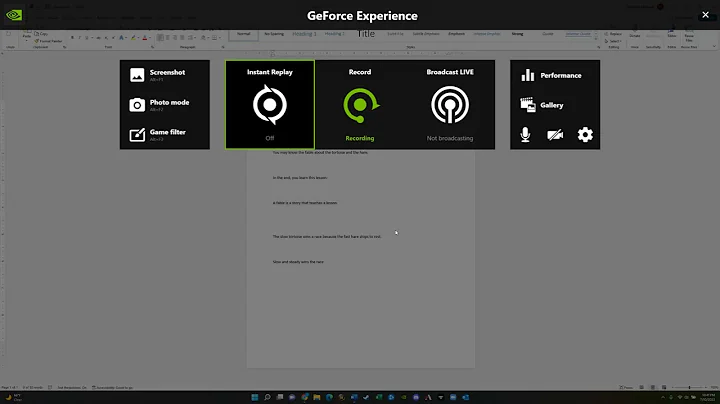
Task: Click the Word zoom slider
Action: (x=689, y=387)
